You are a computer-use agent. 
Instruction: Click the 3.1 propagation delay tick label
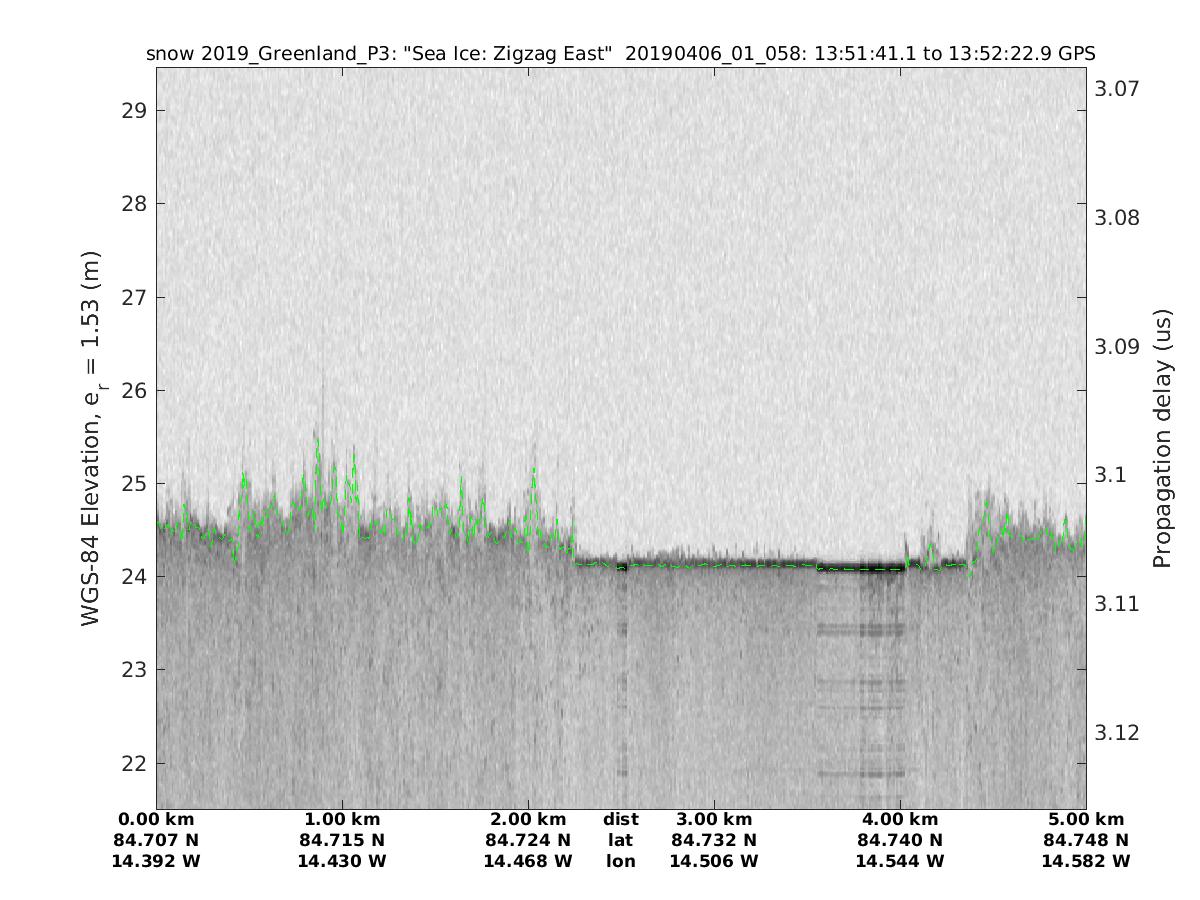point(1109,475)
